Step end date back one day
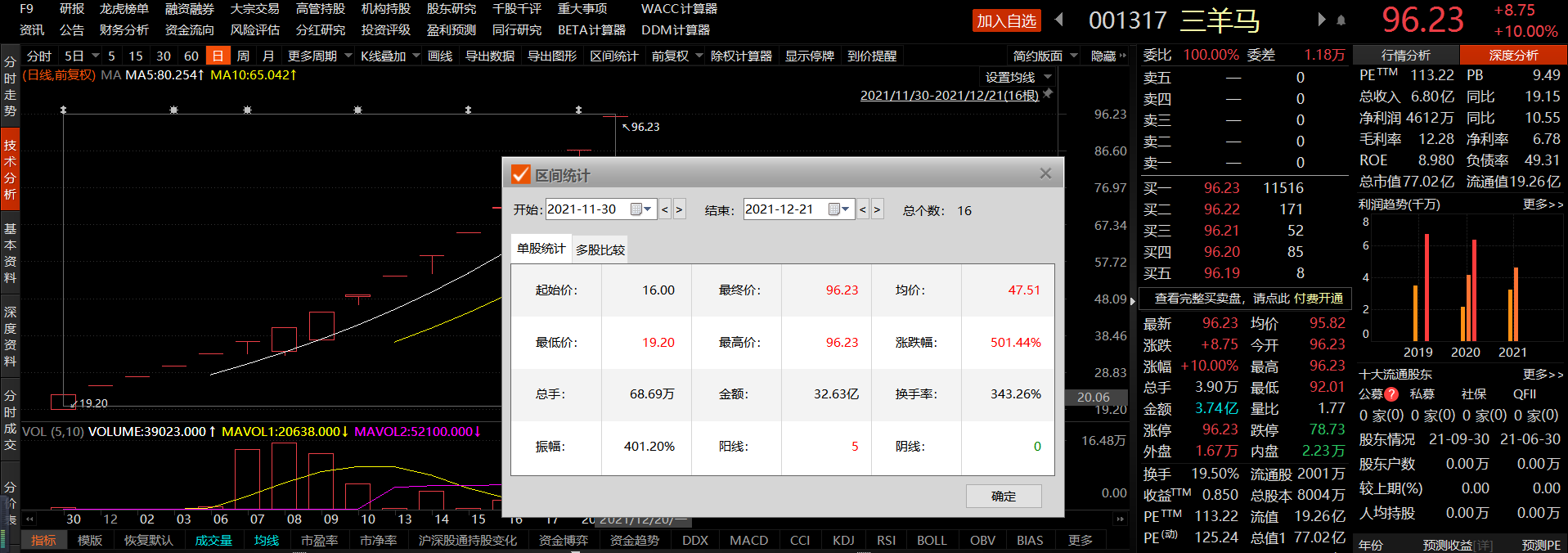Viewport: 1568px width, 553px height. tap(862, 210)
